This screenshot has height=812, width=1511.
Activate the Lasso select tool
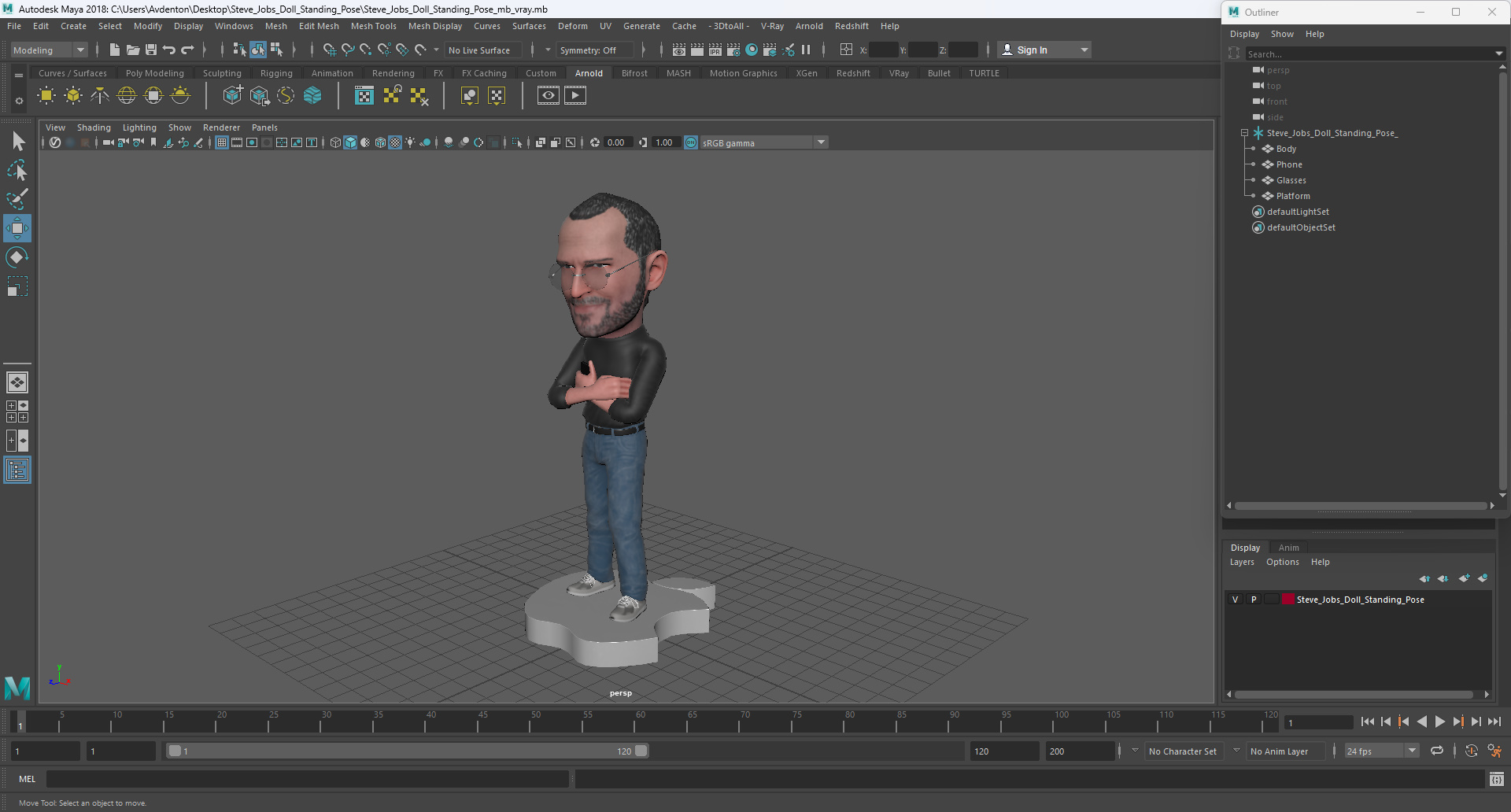17,170
